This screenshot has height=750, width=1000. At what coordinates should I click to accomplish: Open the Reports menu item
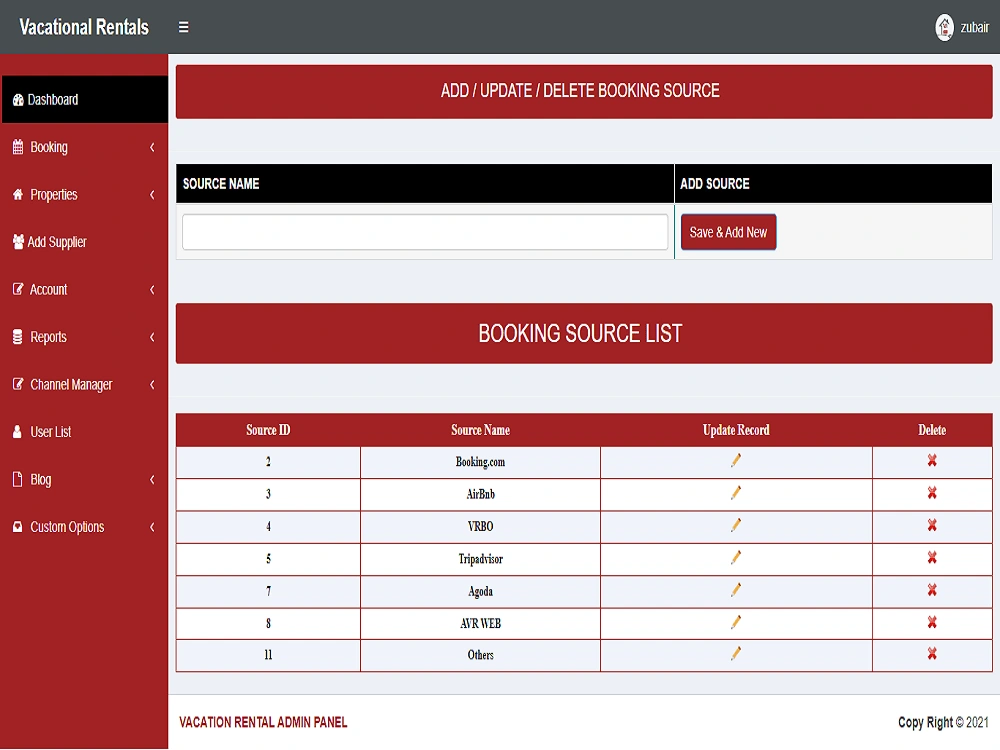84,337
